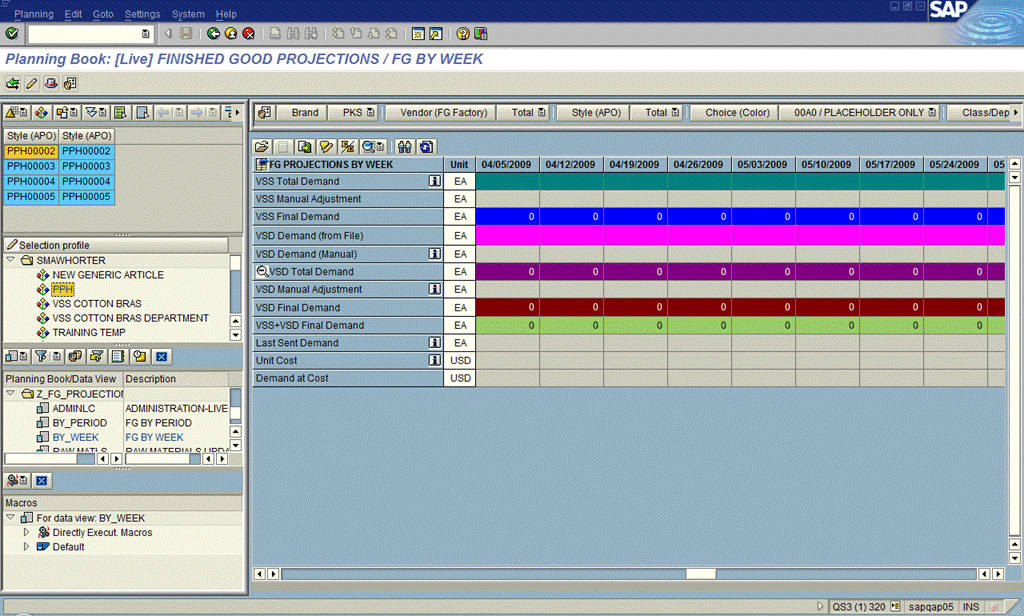The height and width of the screenshot is (616, 1024).
Task: Expand the Directly Execut. Macros node
Action: pos(26,532)
